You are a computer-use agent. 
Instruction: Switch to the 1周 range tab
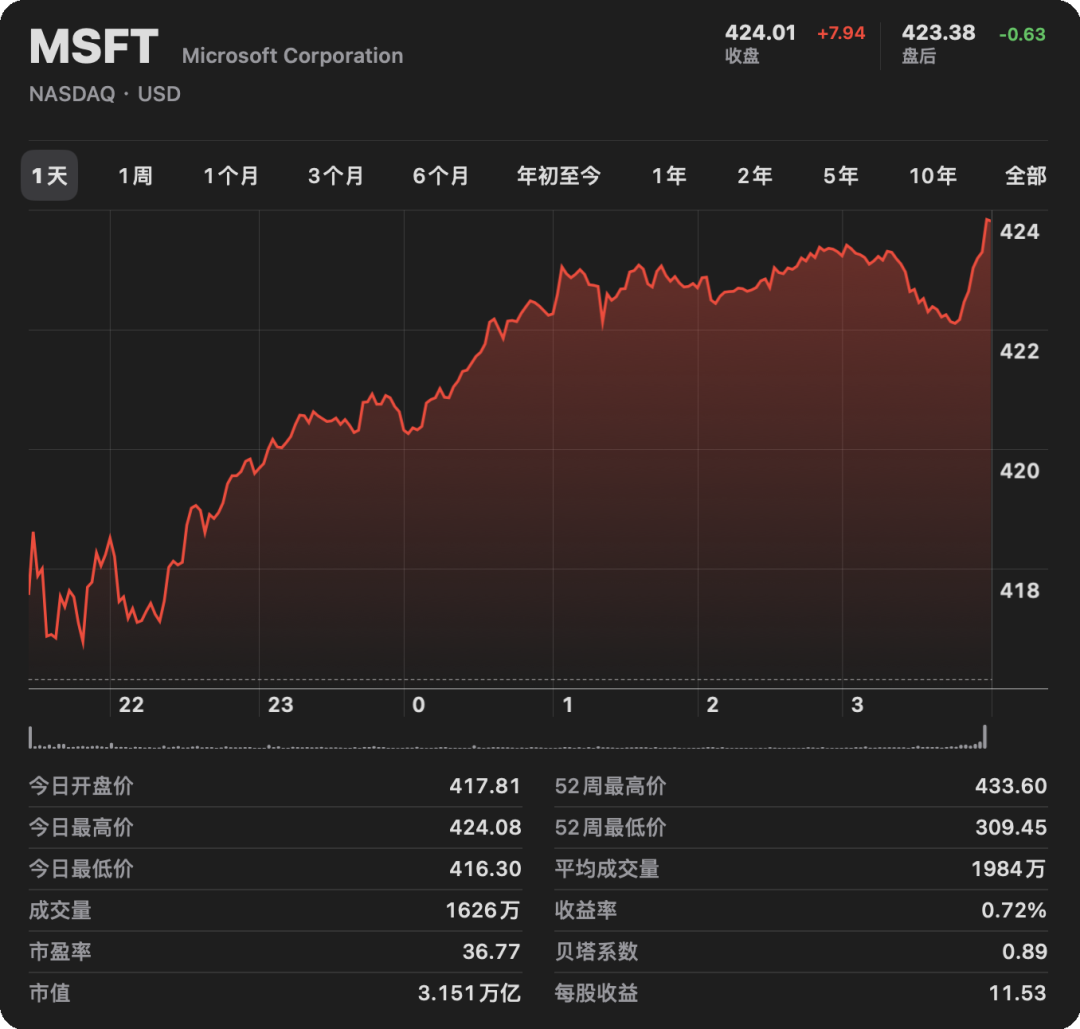coord(135,176)
